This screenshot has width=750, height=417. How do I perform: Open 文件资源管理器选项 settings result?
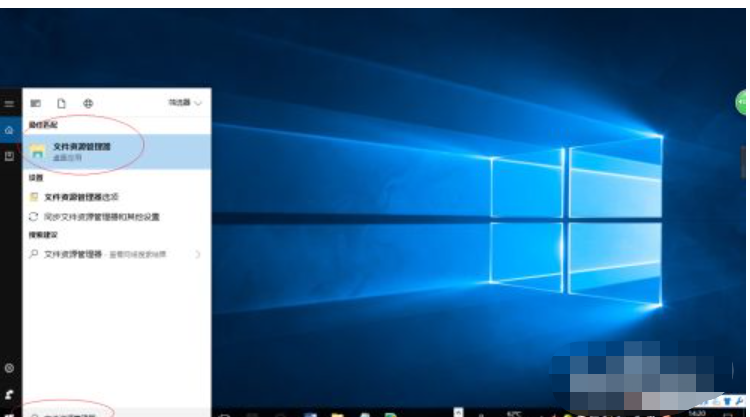tap(117, 197)
